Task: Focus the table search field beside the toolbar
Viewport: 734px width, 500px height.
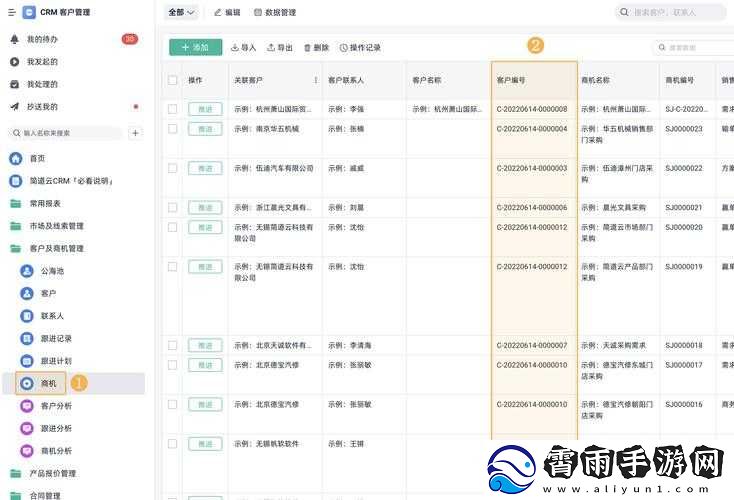Action: [x=693, y=48]
